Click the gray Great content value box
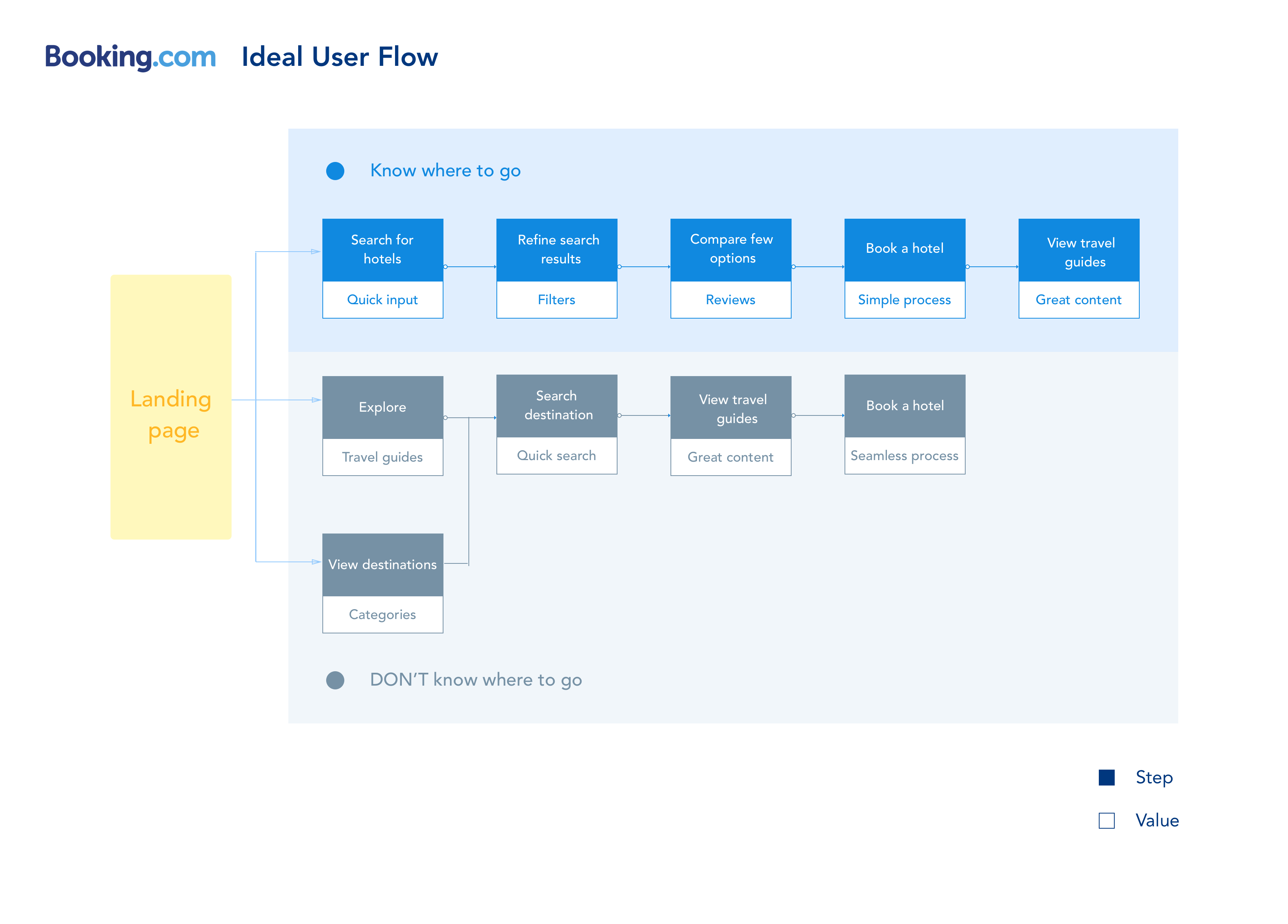 point(731,457)
